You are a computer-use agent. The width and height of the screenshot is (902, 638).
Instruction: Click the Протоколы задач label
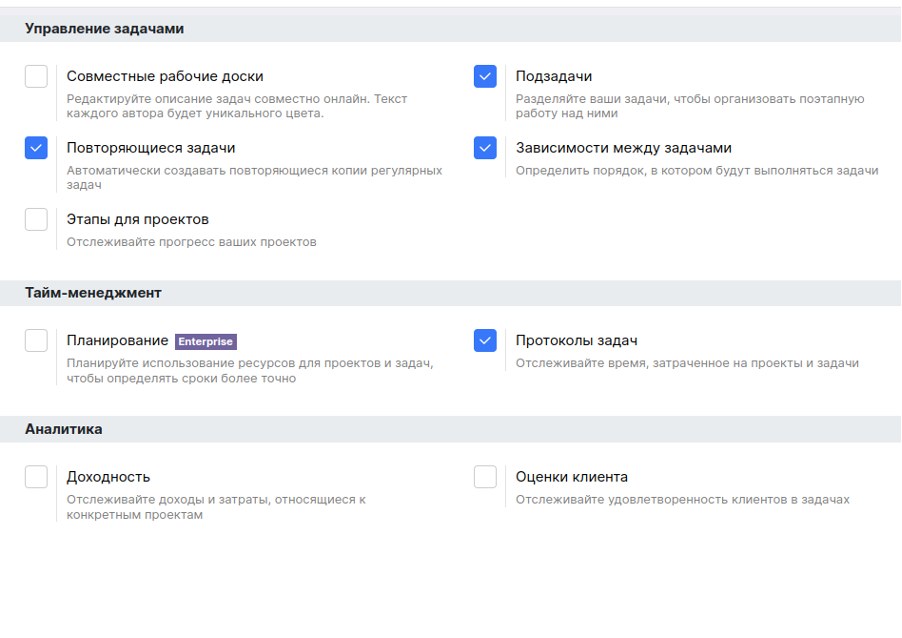pos(576,340)
